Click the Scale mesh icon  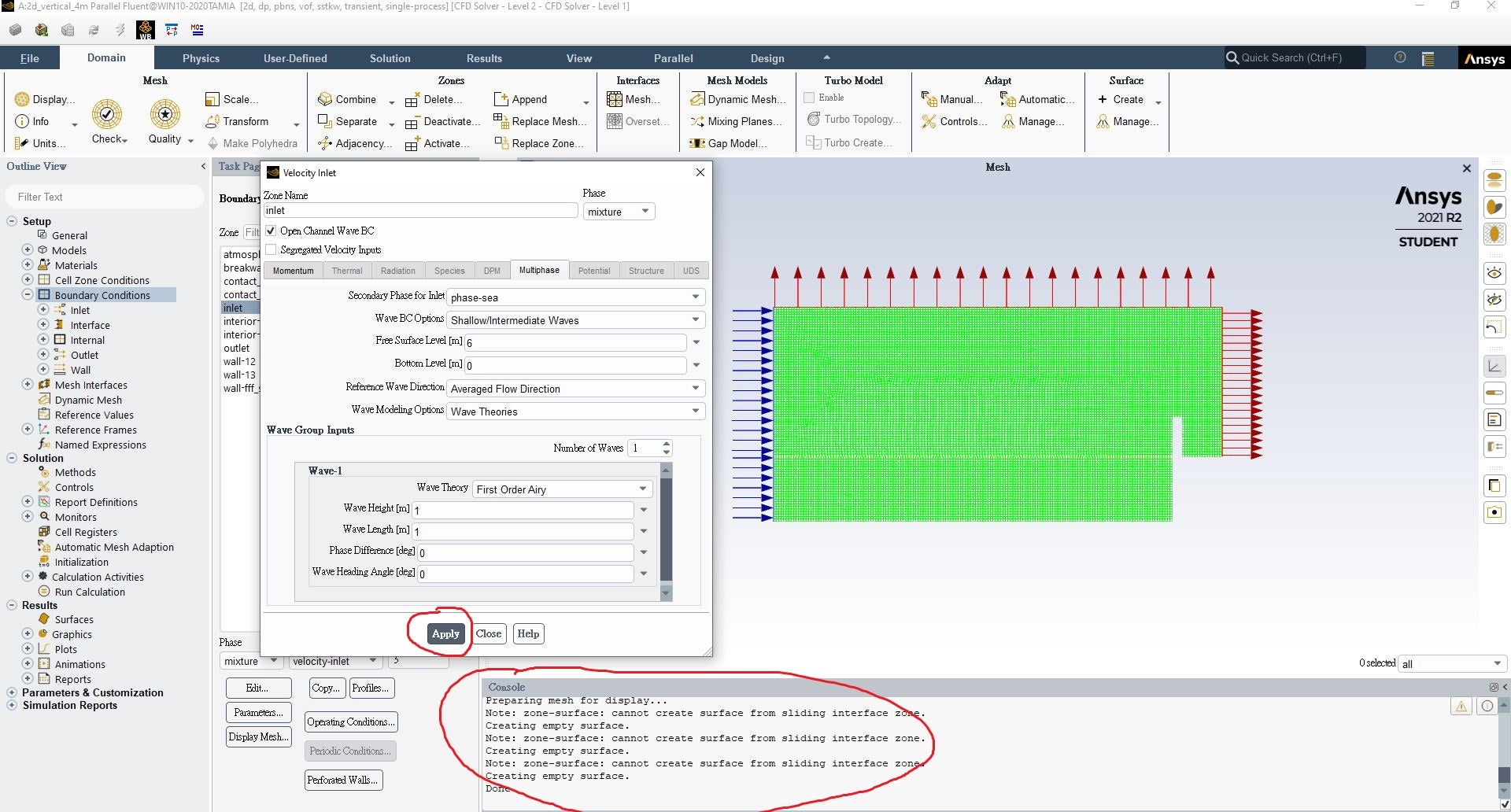(x=212, y=99)
